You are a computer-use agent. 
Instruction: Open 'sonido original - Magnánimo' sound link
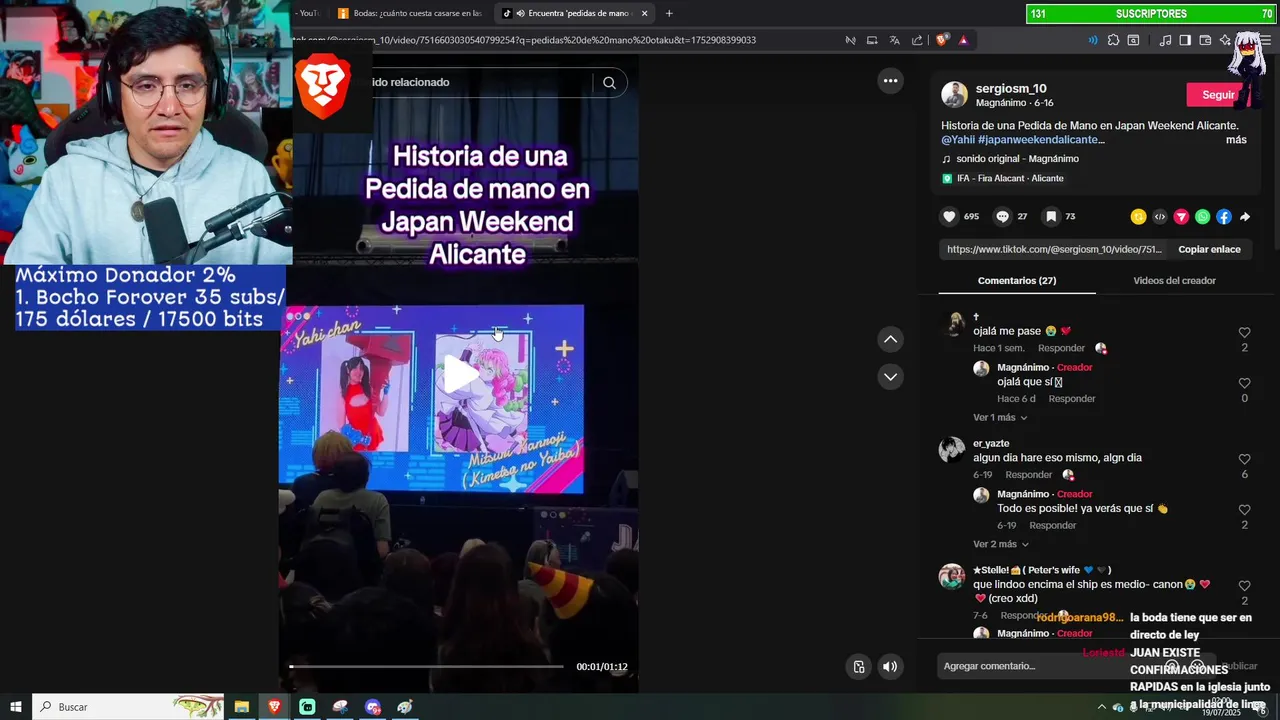[1017, 159]
